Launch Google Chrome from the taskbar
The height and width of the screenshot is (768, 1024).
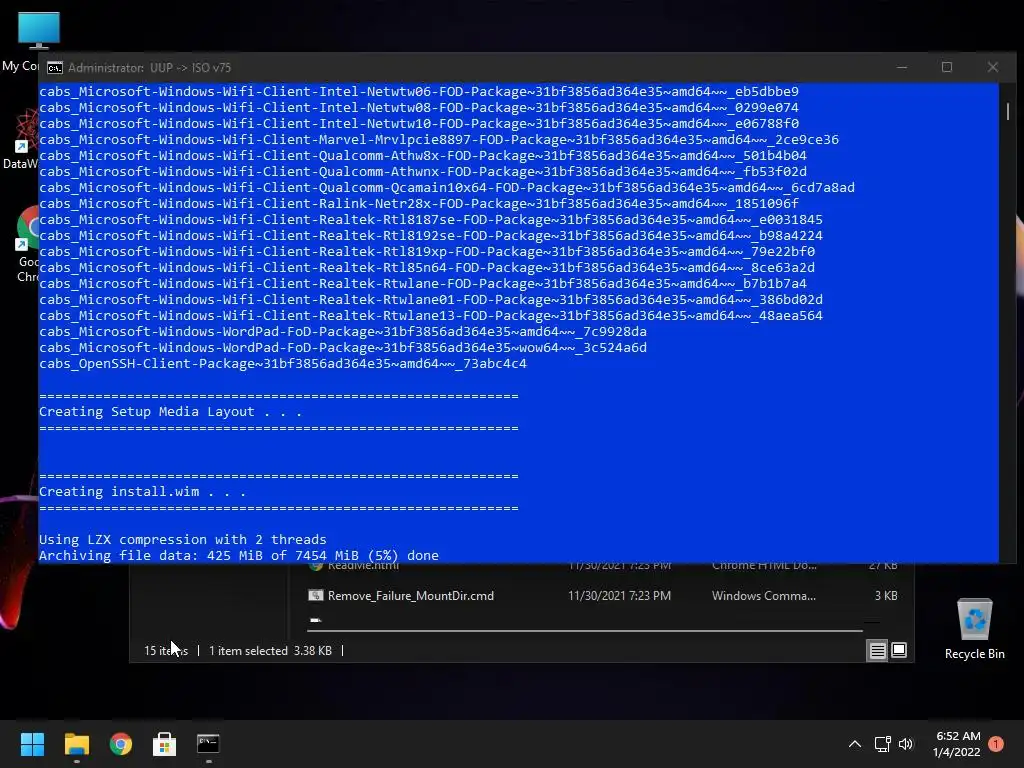[121, 744]
